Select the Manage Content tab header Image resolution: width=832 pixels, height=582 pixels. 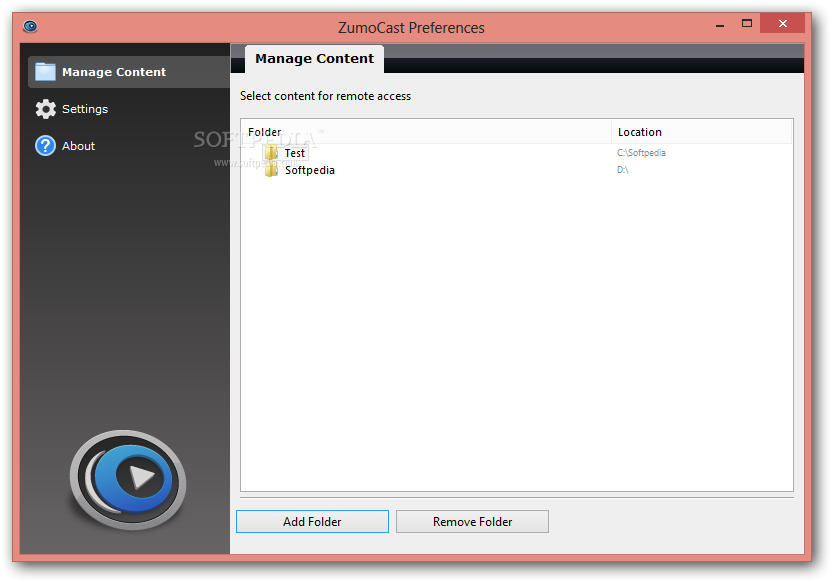coord(314,59)
